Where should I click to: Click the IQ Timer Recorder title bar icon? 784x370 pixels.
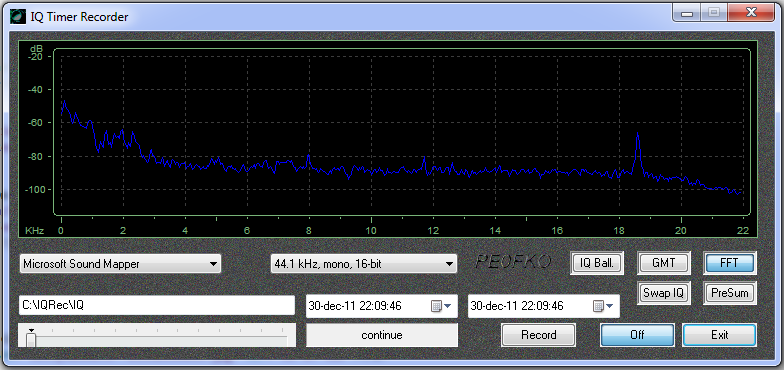[18, 16]
